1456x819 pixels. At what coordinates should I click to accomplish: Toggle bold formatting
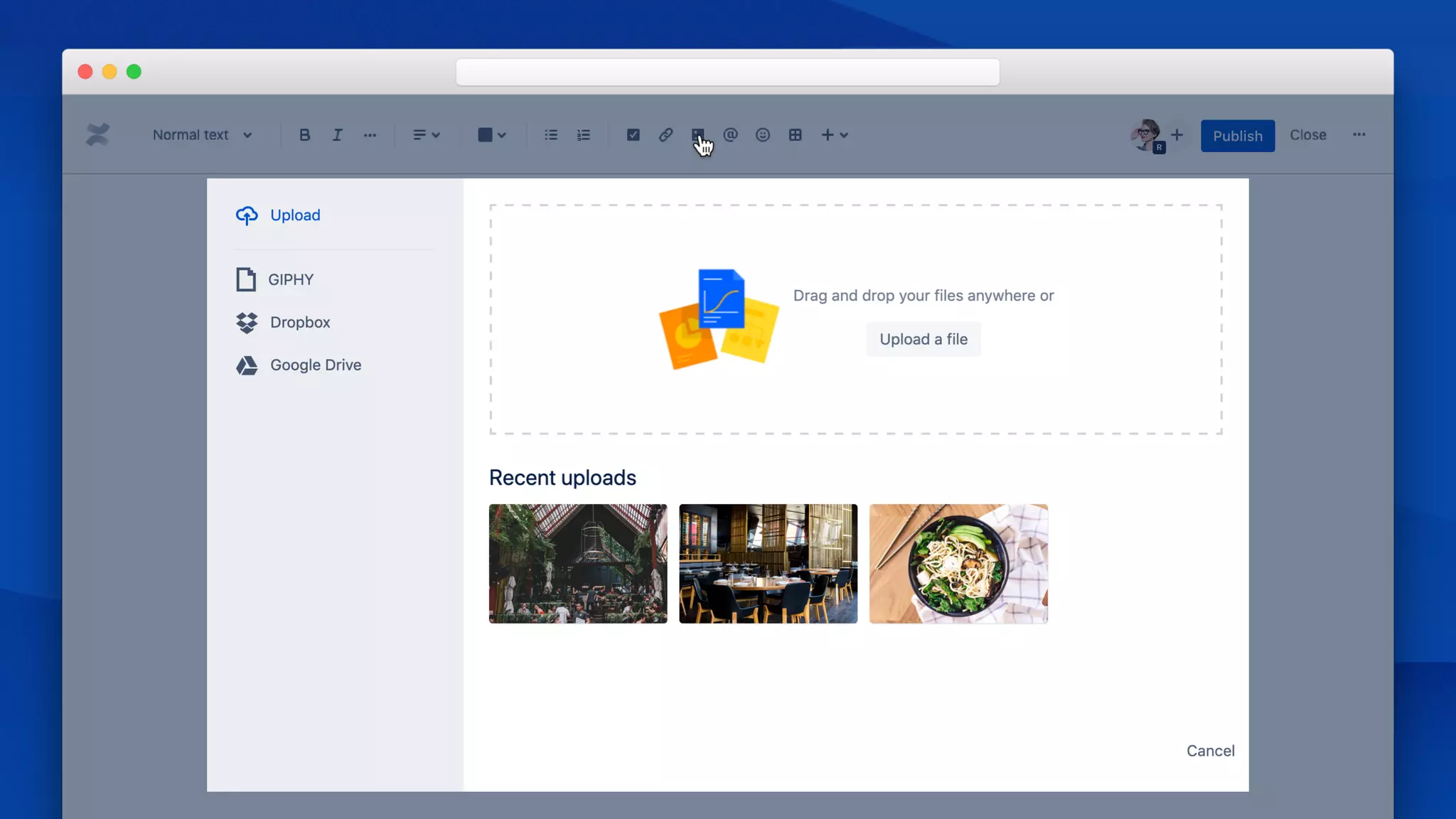pyautogui.click(x=304, y=135)
